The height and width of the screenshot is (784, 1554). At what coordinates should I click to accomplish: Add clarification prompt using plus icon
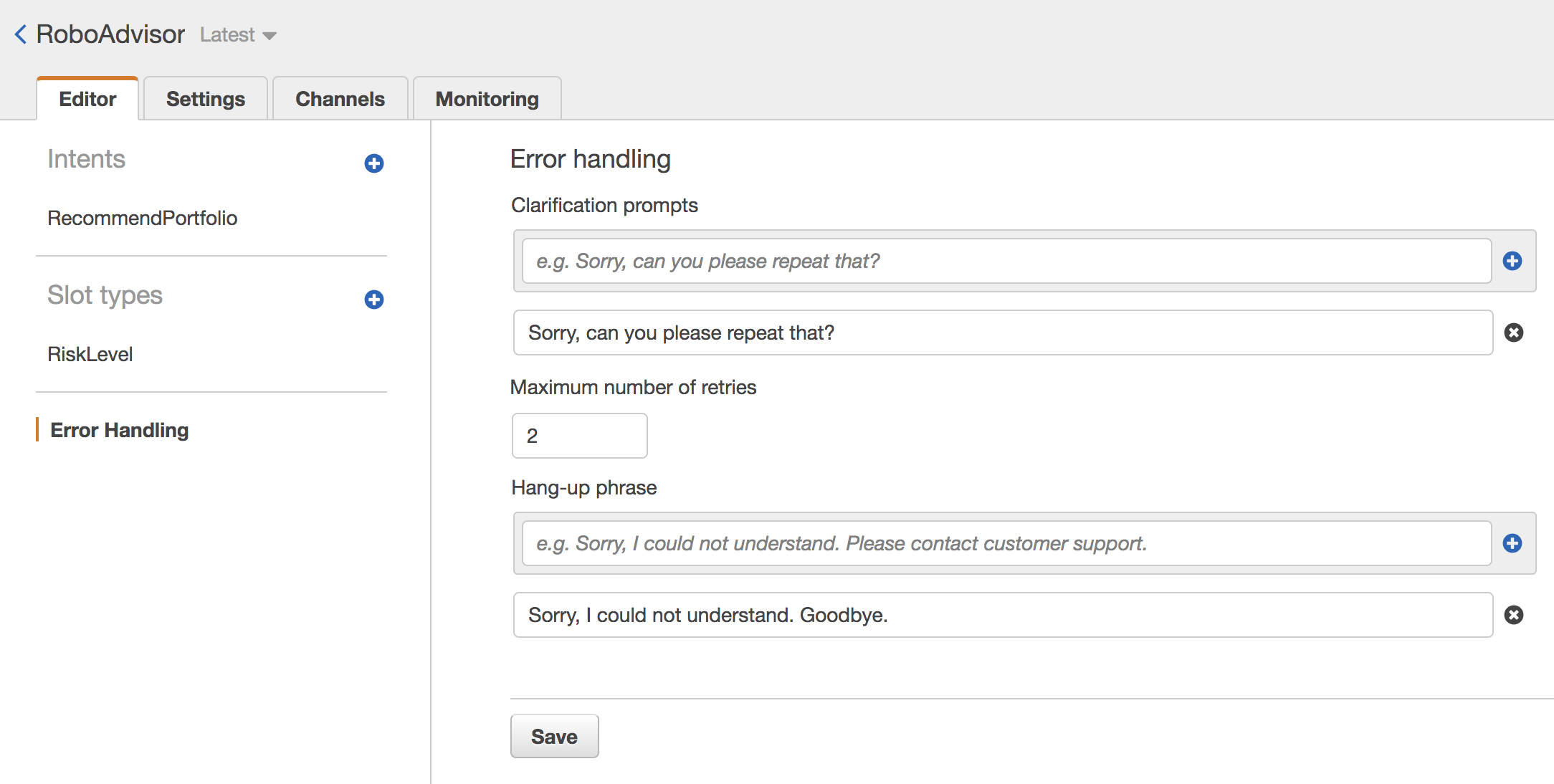coord(1512,261)
